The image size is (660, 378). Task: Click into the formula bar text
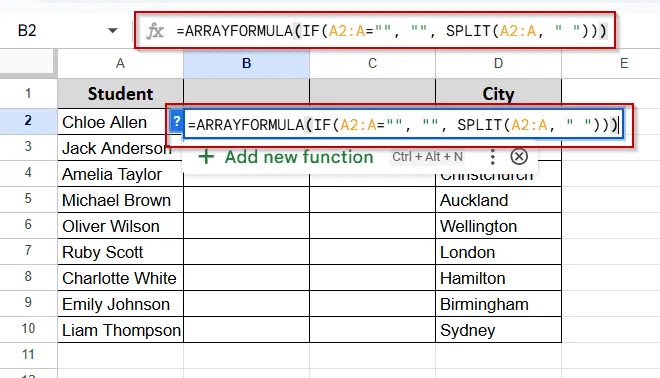point(391,31)
